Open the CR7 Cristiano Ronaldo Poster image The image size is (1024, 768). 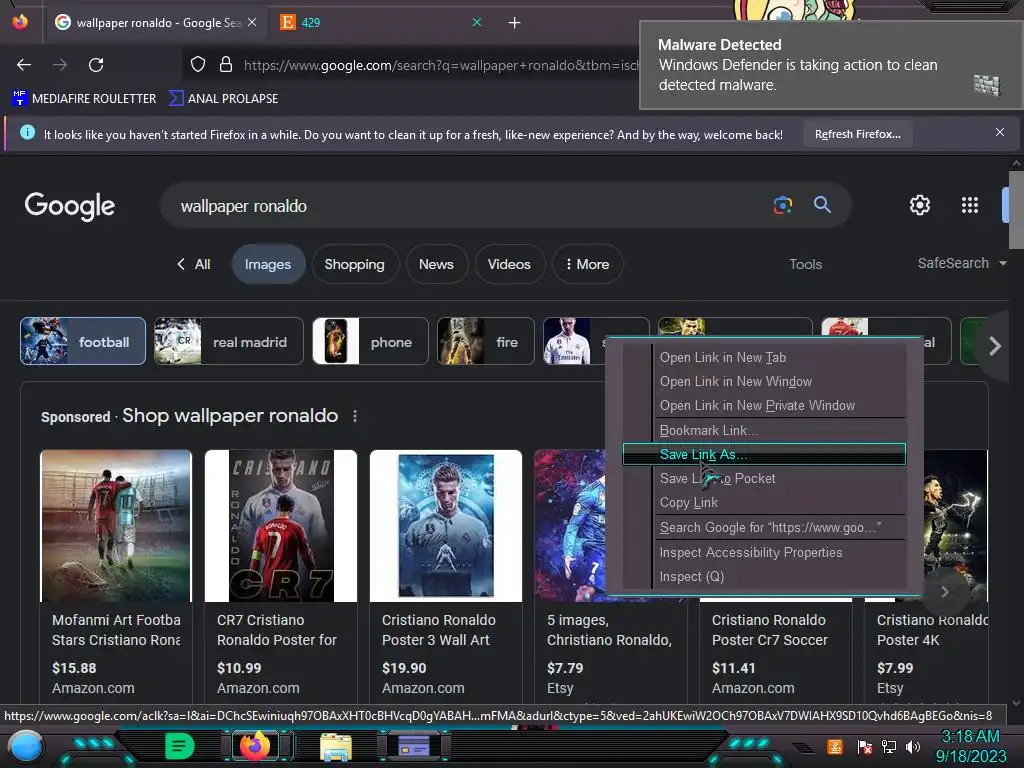pos(281,526)
